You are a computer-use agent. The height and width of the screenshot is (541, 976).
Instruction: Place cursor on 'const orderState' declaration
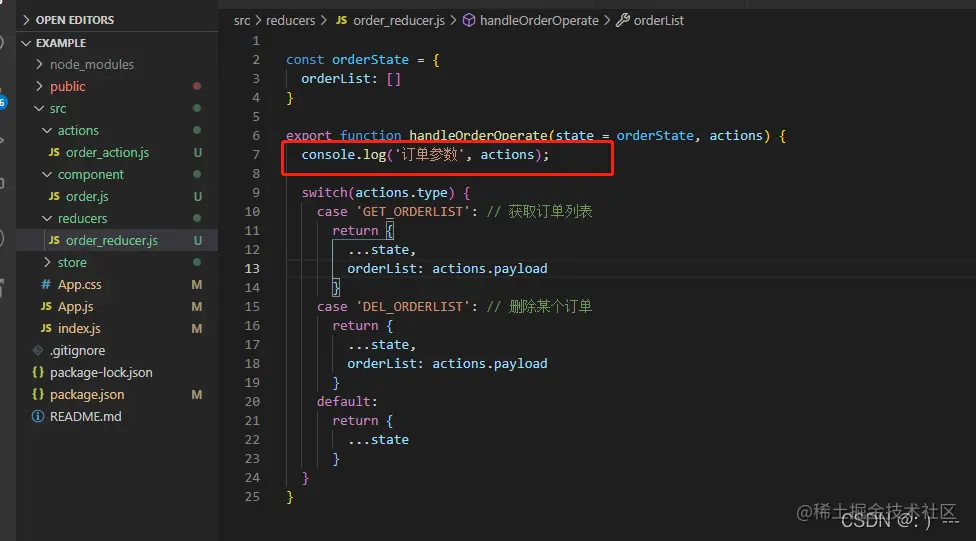tap(347, 60)
